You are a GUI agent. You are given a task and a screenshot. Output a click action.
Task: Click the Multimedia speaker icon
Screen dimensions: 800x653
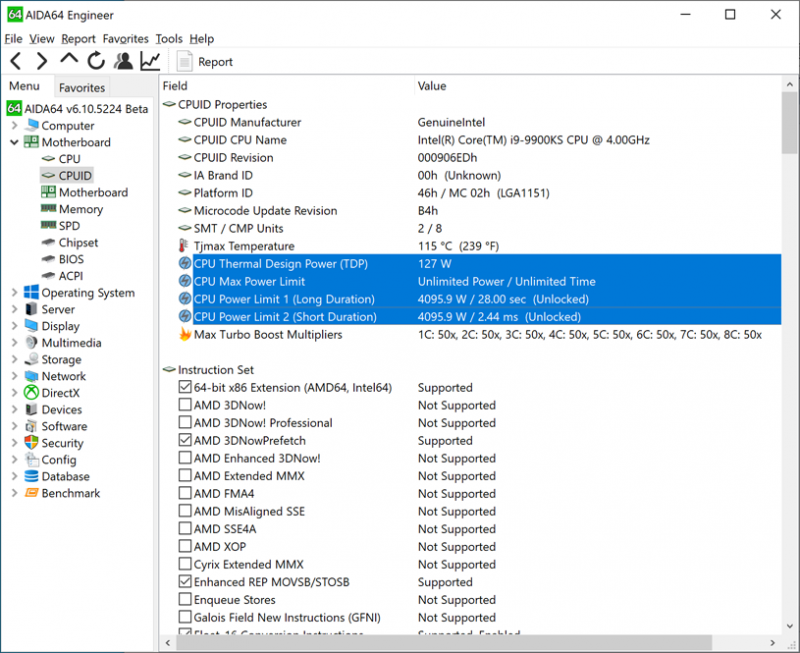click(32, 342)
